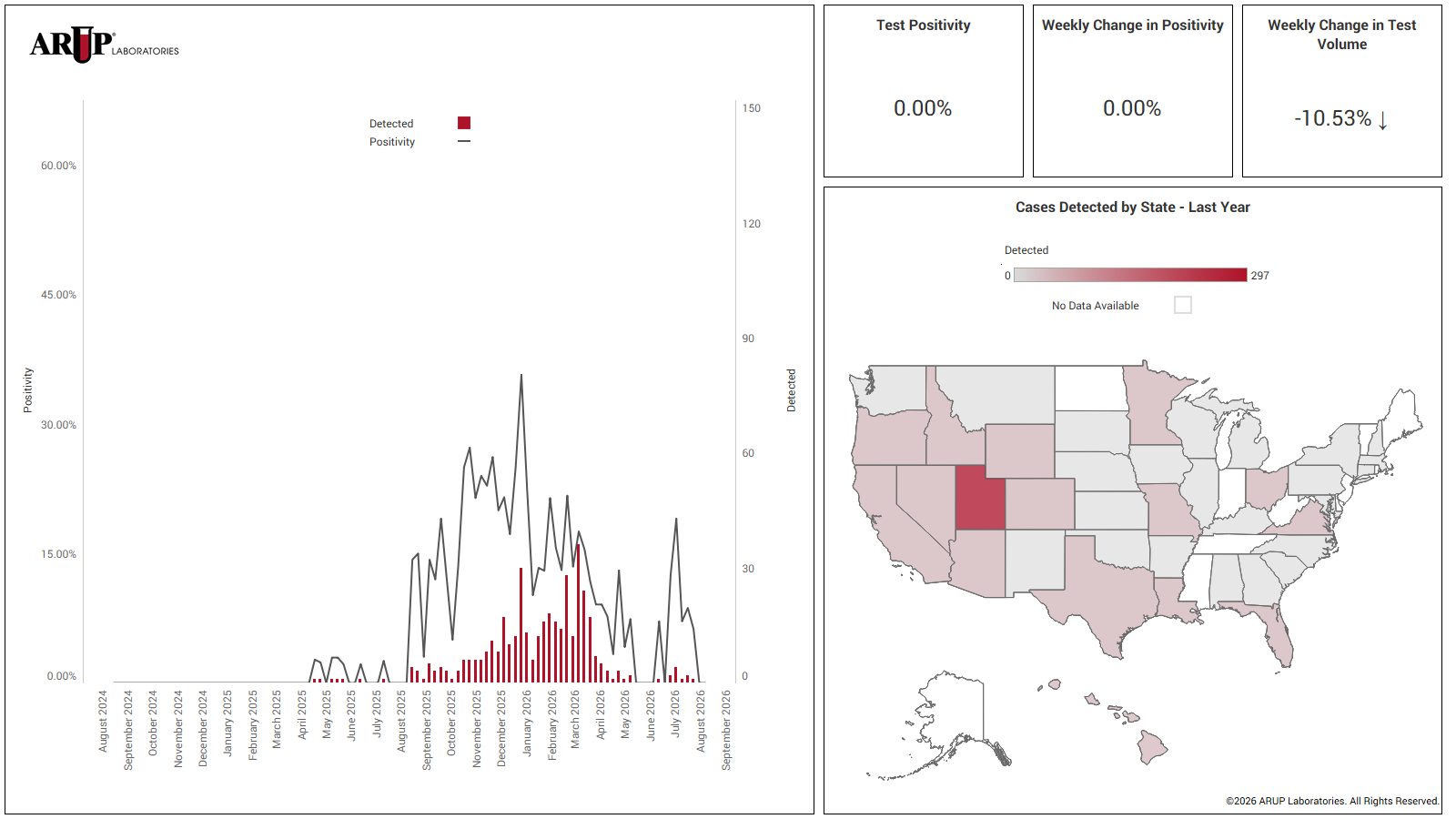Click the "March 2026" x-axis label

(575, 720)
